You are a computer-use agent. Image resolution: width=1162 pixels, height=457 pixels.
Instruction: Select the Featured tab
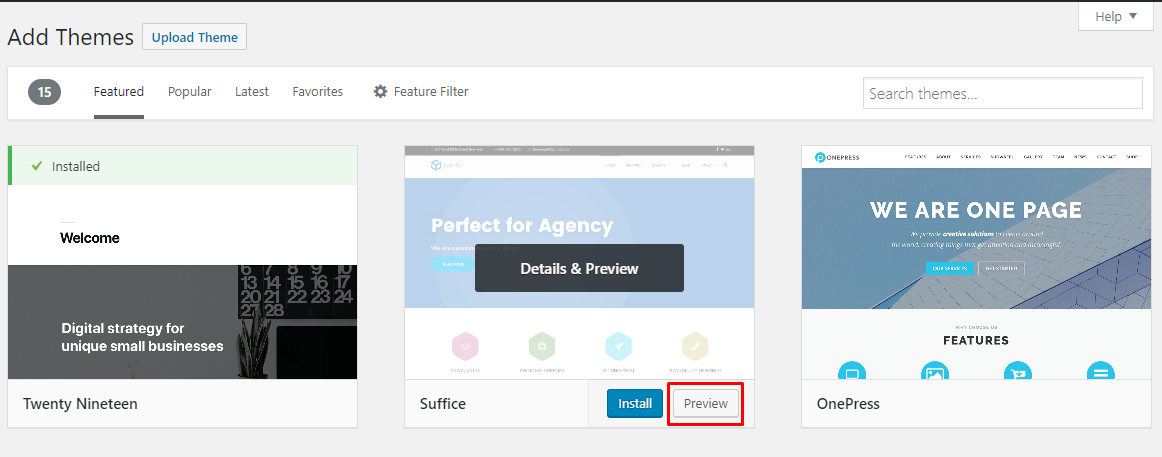(x=119, y=92)
